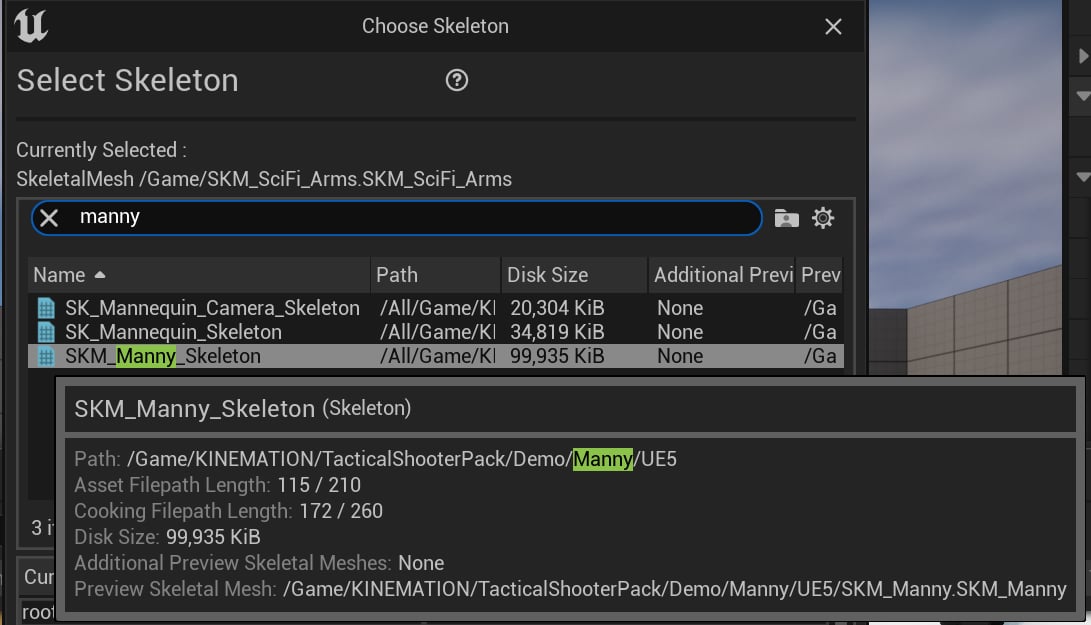Image resolution: width=1091 pixels, height=625 pixels.
Task: Sort the list by the Path column
Action: click(x=435, y=275)
